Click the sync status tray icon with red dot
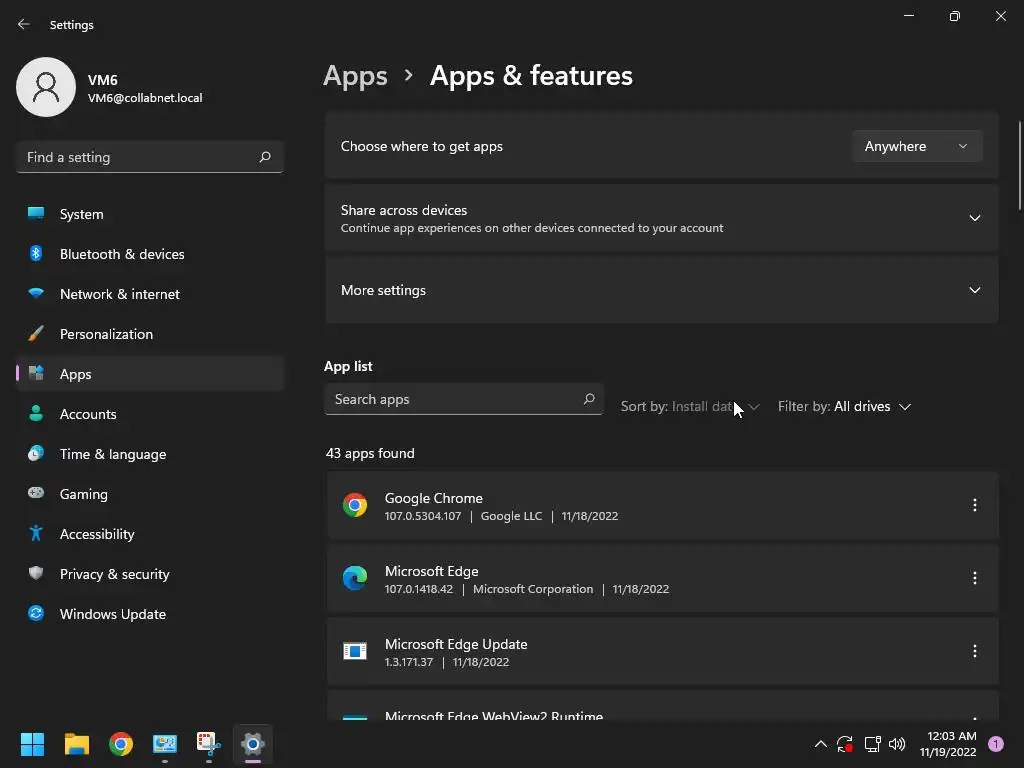The height and width of the screenshot is (768, 1024). tap(845, 744)
